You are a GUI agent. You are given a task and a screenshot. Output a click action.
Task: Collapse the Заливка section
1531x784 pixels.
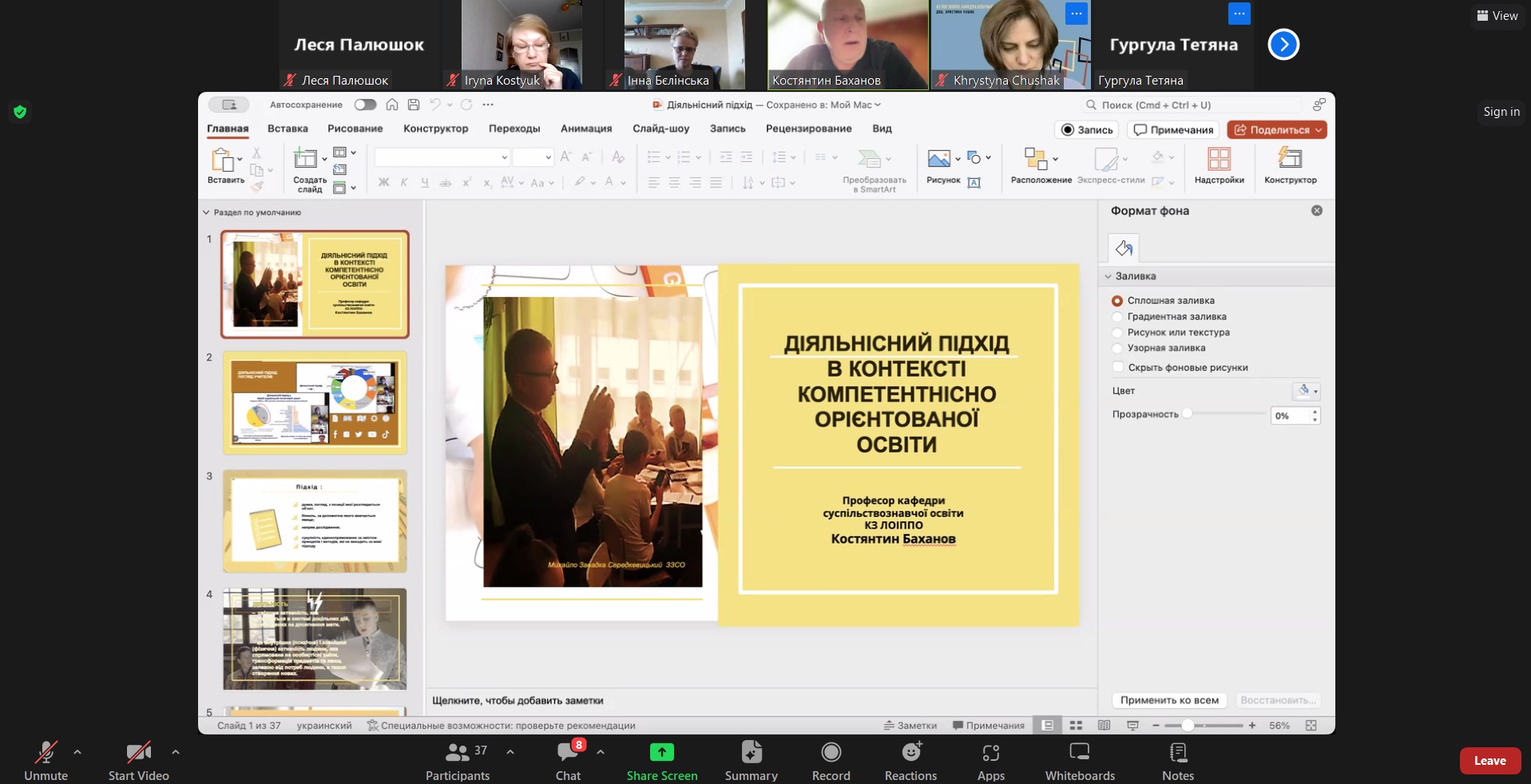pos(1109,276)
